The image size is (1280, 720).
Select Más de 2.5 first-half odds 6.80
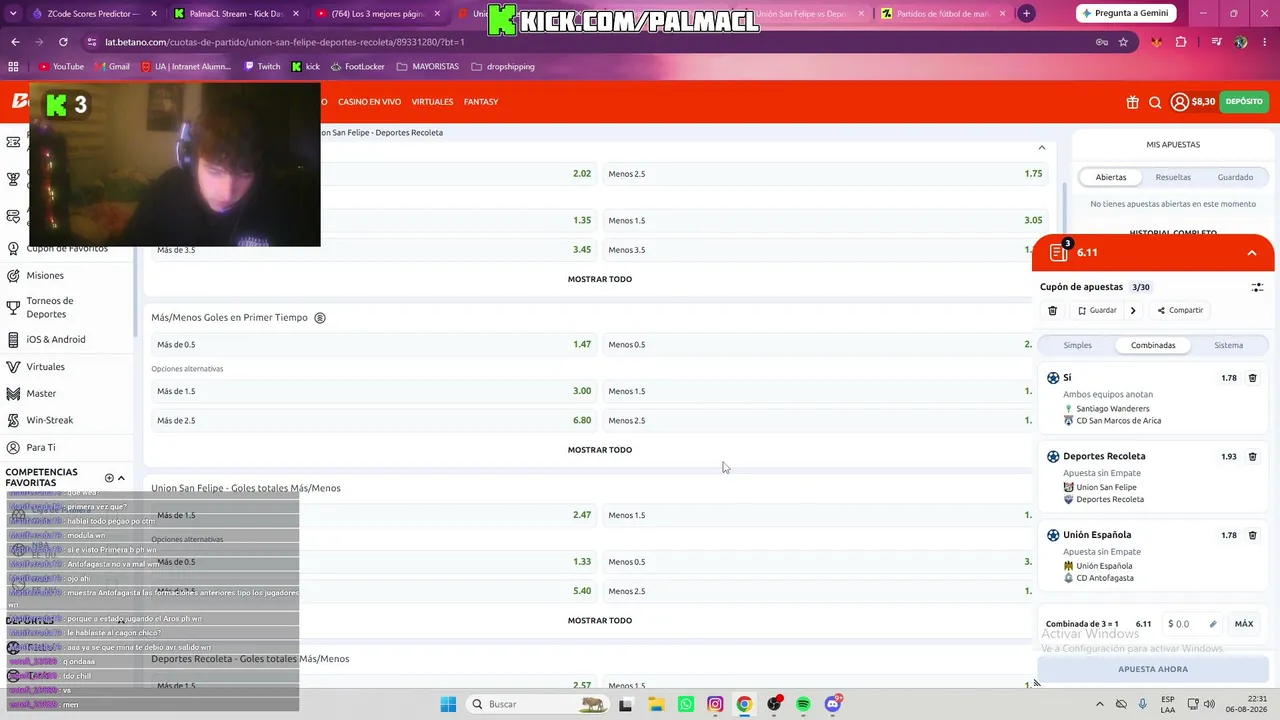[x=374, y=421]
